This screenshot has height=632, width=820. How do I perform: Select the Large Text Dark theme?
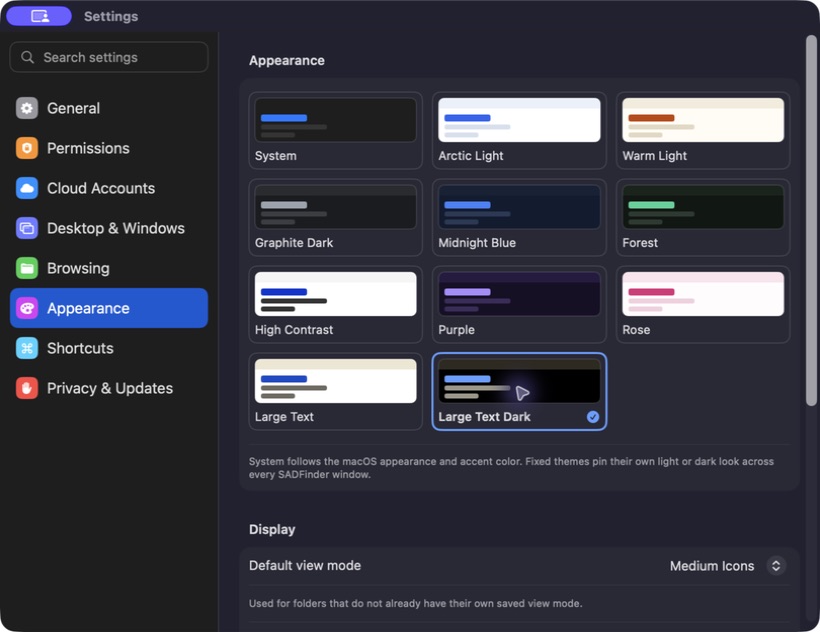[519, 392]
